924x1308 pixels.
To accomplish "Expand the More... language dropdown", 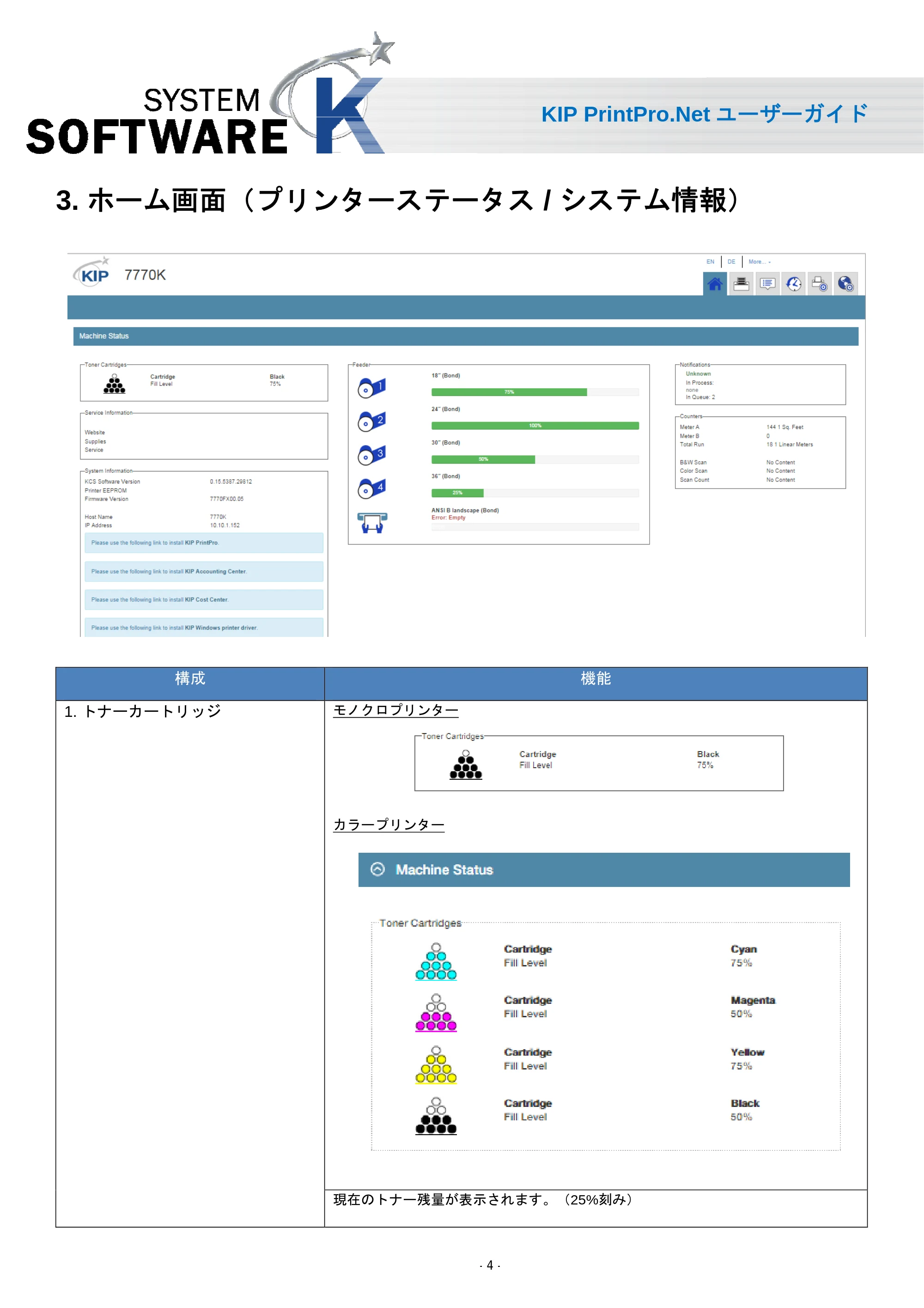I will (760, 262).
